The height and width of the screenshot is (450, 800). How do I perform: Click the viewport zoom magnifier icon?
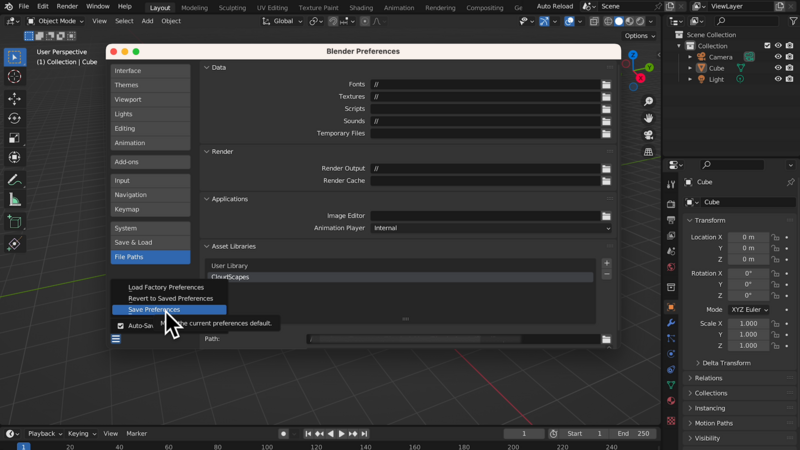[648, 102]
